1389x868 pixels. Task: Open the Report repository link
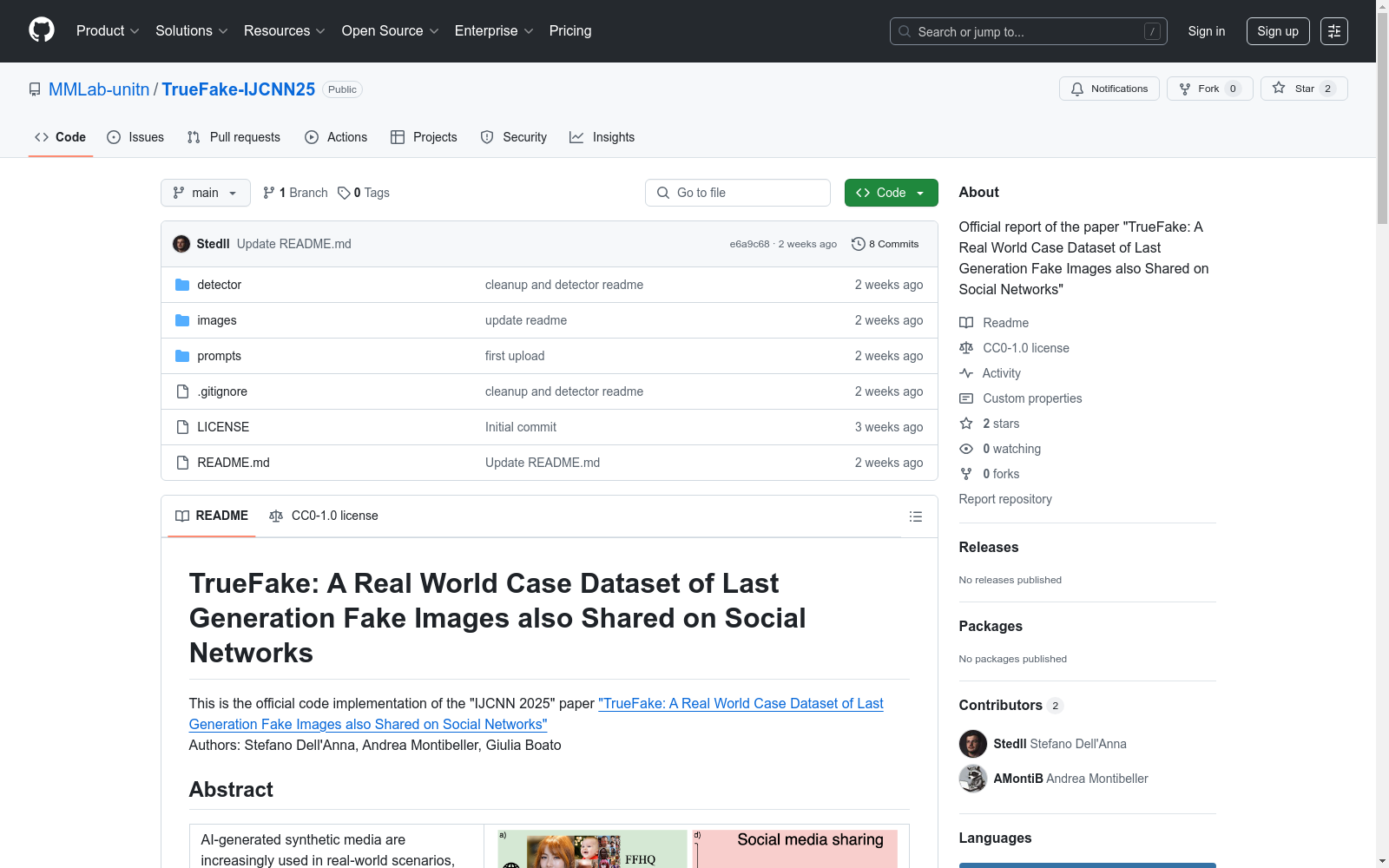pos(1005,499)
